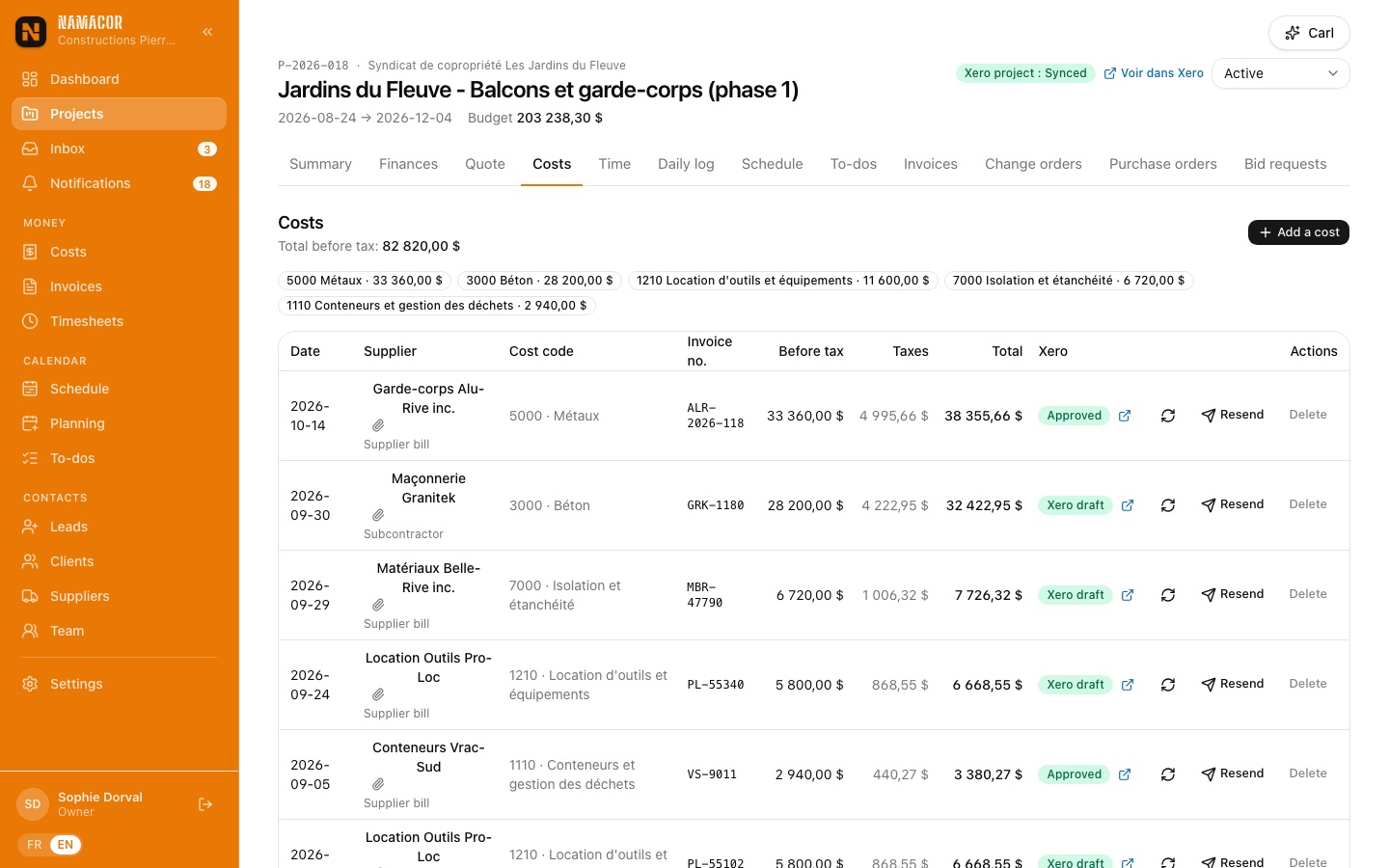This screenshot has width=1389, height=868.
Task: Expand the Active project status dropdown
Action: 1280,73
